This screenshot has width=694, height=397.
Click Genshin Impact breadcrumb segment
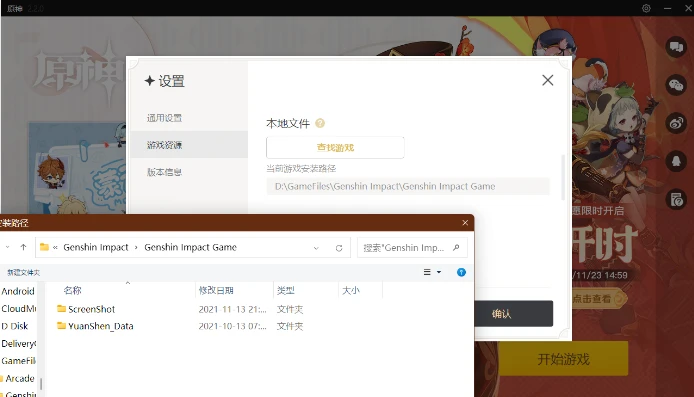click(96, 247)
